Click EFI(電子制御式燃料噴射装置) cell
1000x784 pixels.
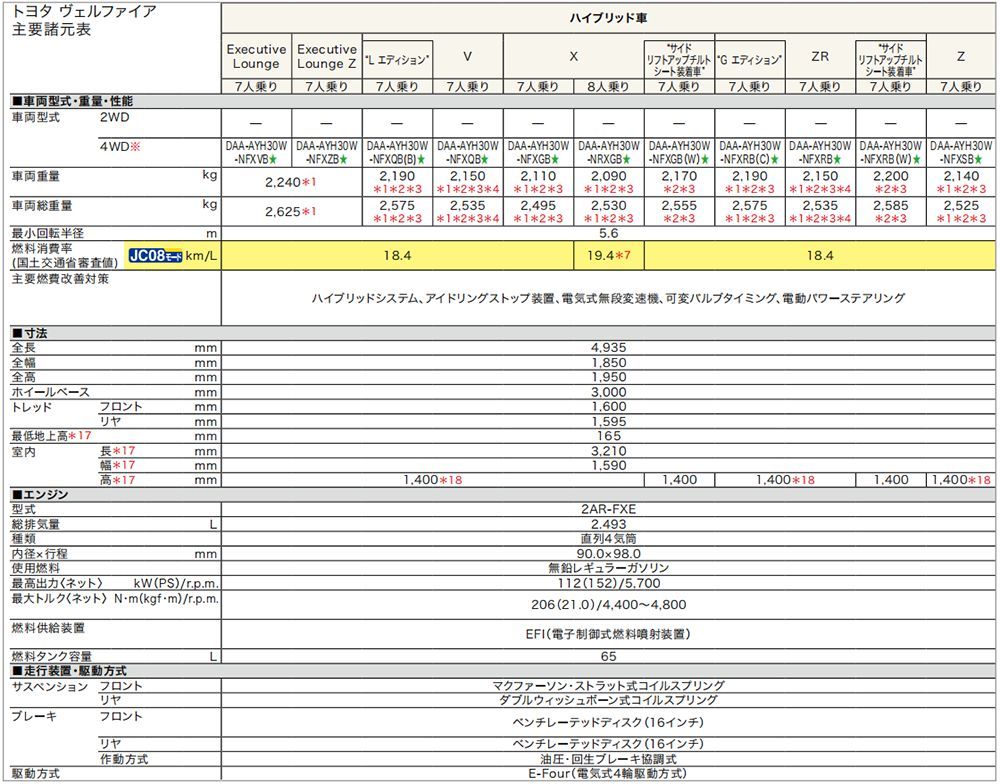(x=608, y=634)
